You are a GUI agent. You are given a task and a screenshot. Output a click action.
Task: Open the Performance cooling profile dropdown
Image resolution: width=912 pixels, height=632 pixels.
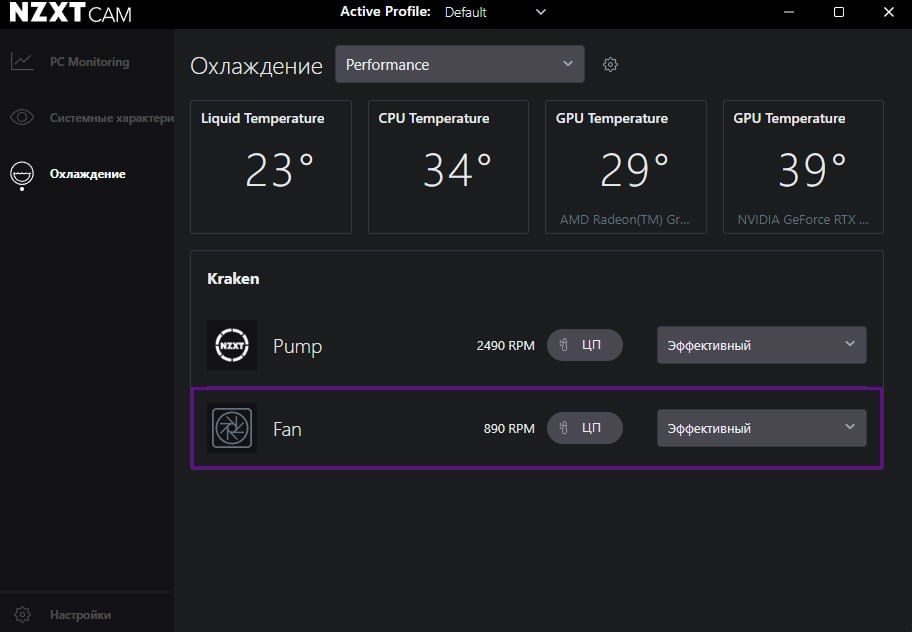(x=459, y=64)
